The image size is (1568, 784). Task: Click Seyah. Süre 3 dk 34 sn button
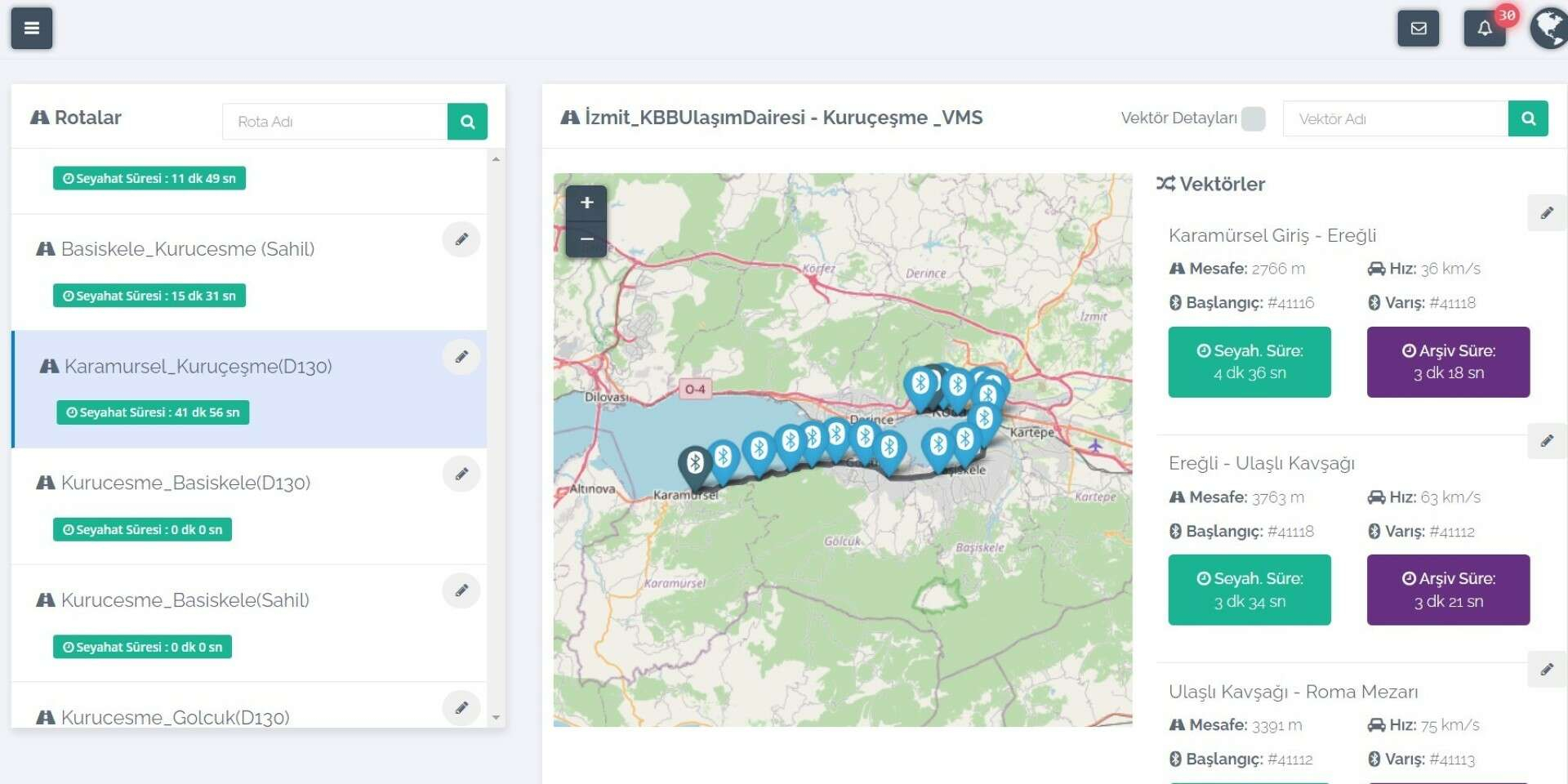pyautogui.click(x=1249, y=590)
